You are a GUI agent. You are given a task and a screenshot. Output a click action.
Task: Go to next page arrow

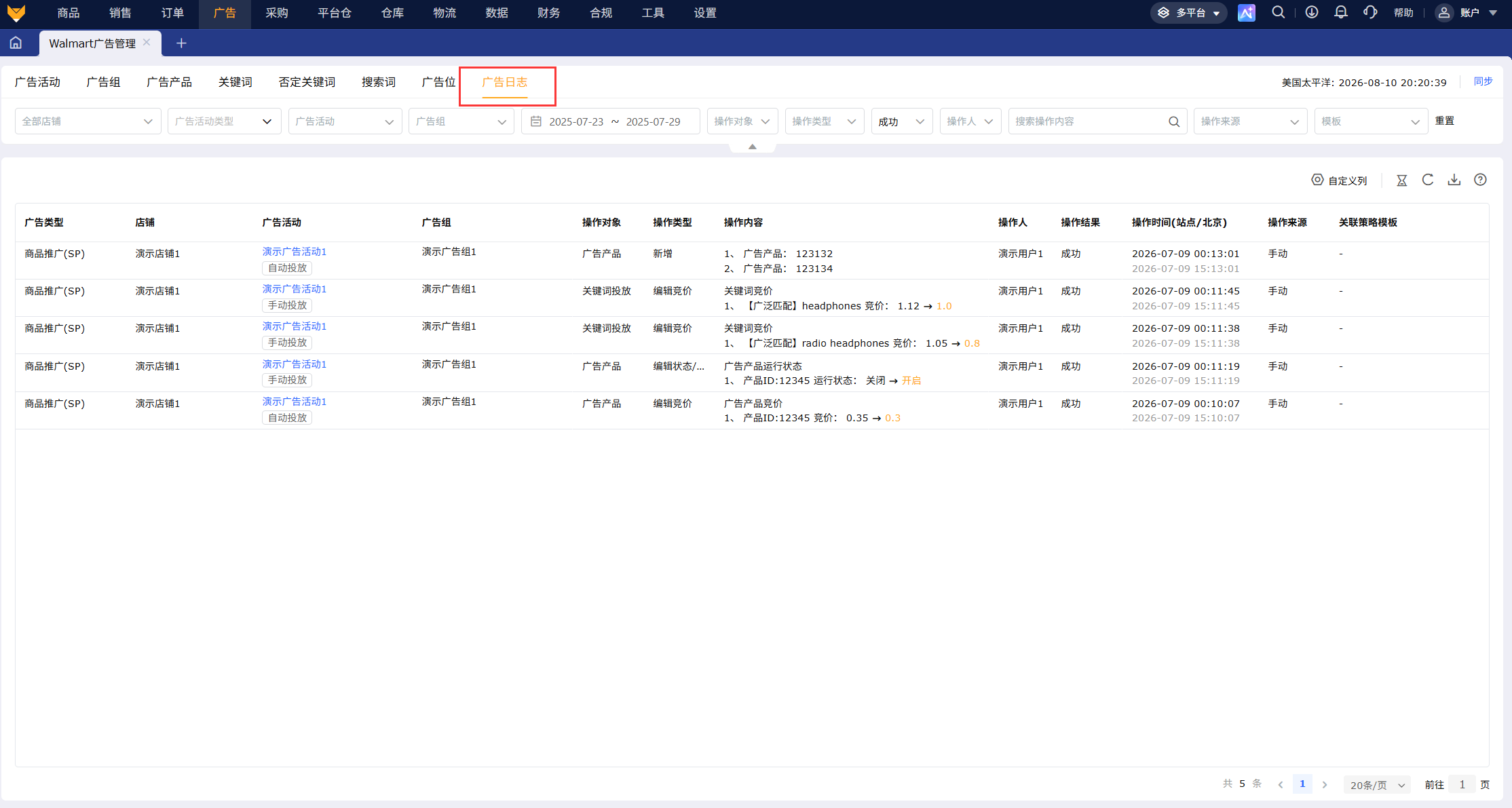pyautogui.click(x=1325, y=785)
